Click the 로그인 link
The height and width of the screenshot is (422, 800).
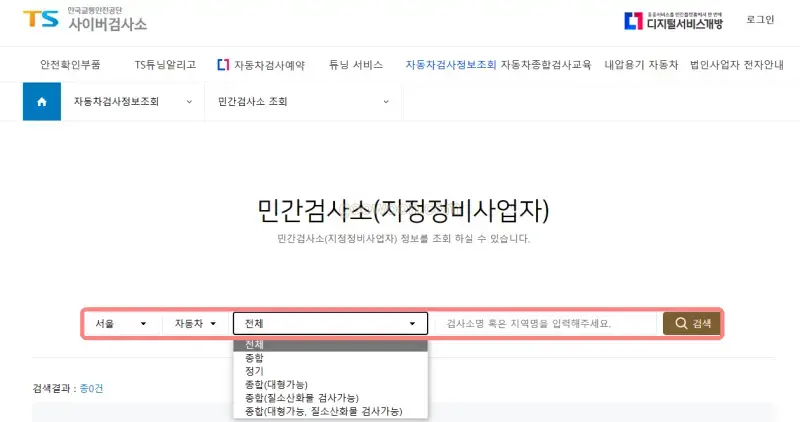[x=760, y=20]
